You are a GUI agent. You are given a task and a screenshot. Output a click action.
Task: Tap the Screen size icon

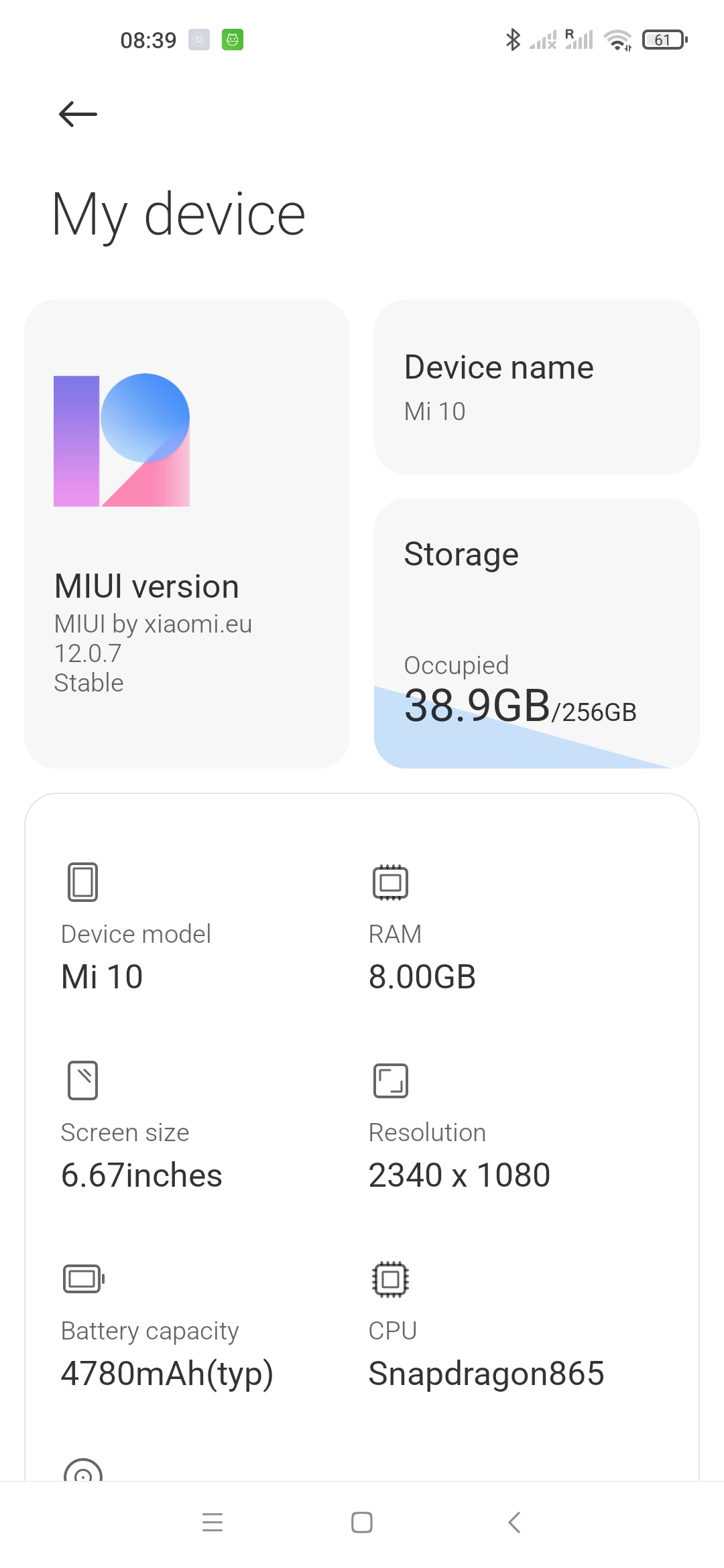pos(82,1080)
